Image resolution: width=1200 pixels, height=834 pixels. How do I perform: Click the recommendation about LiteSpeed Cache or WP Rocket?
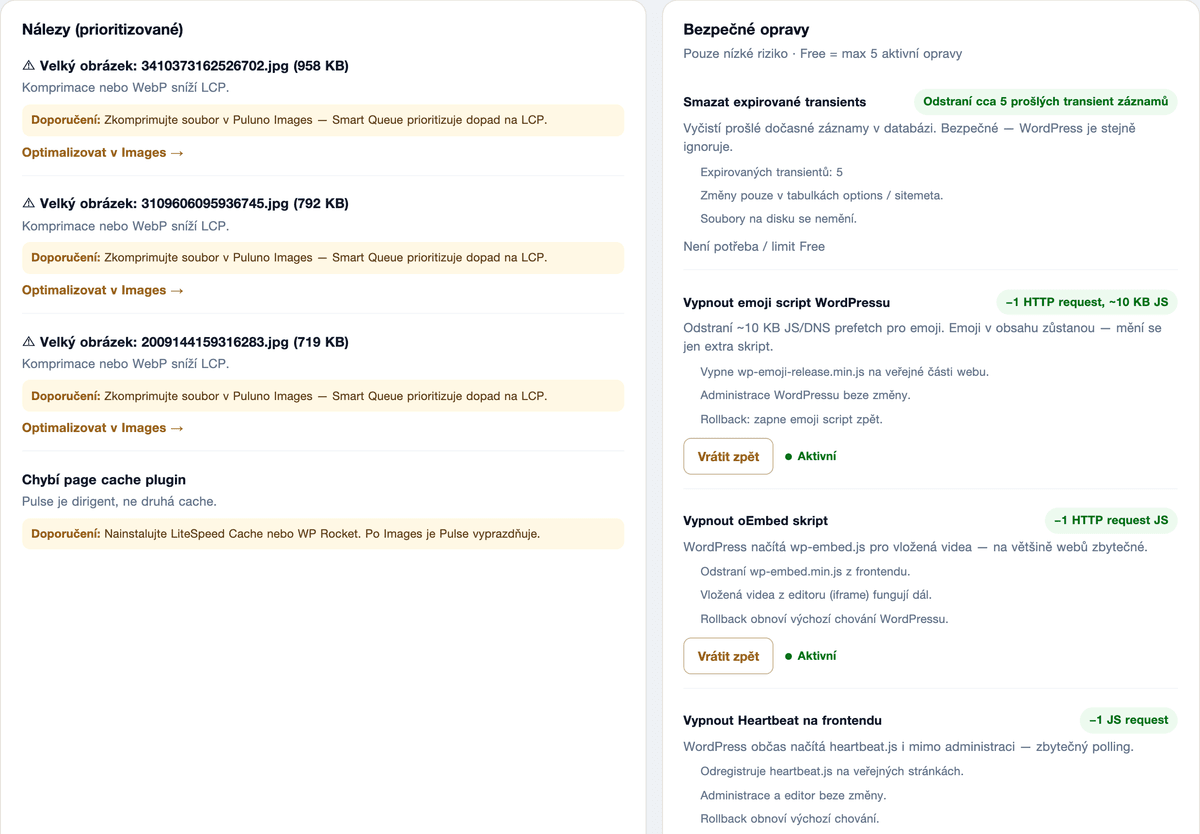(323, 534)
